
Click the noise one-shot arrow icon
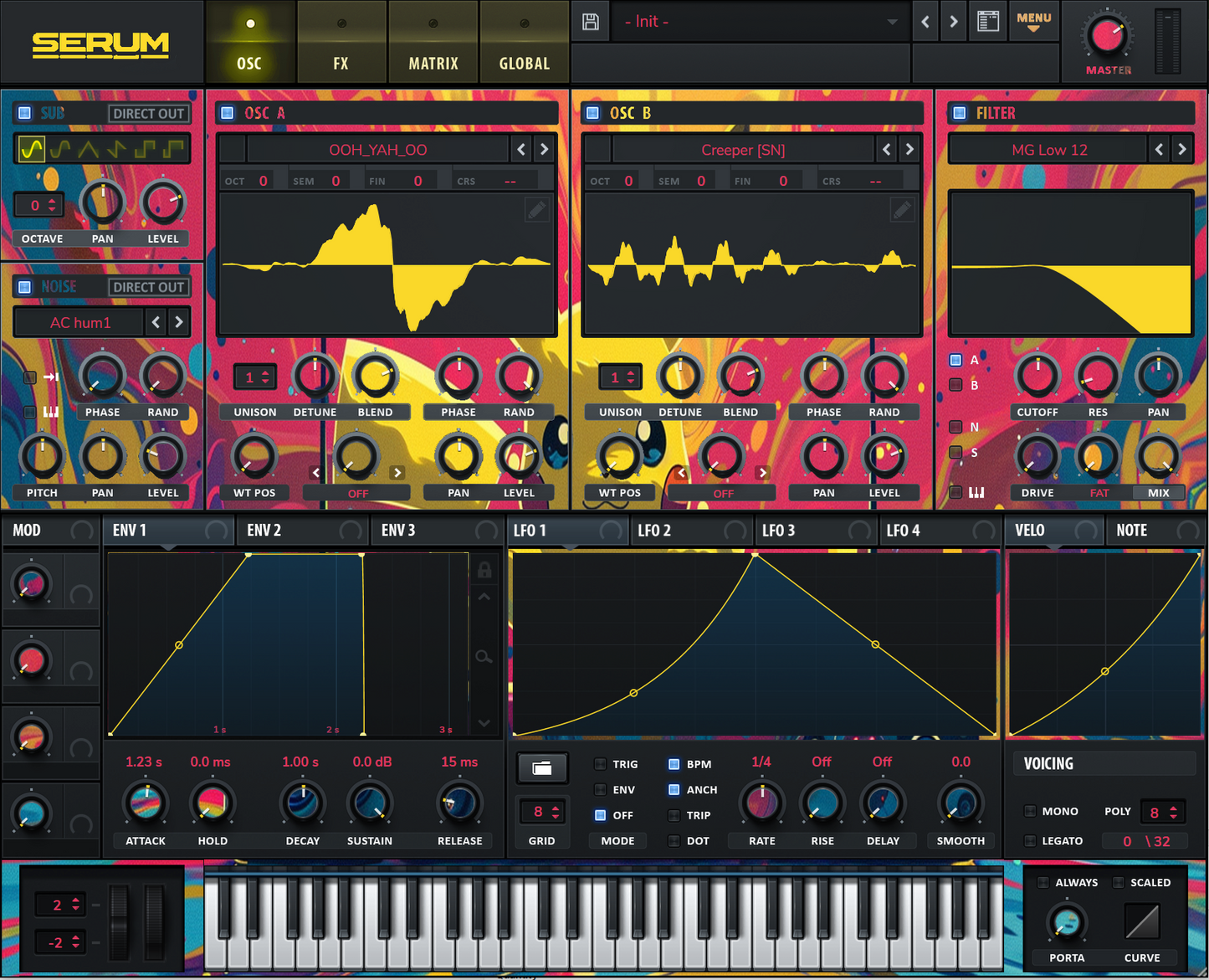point(51,377)
